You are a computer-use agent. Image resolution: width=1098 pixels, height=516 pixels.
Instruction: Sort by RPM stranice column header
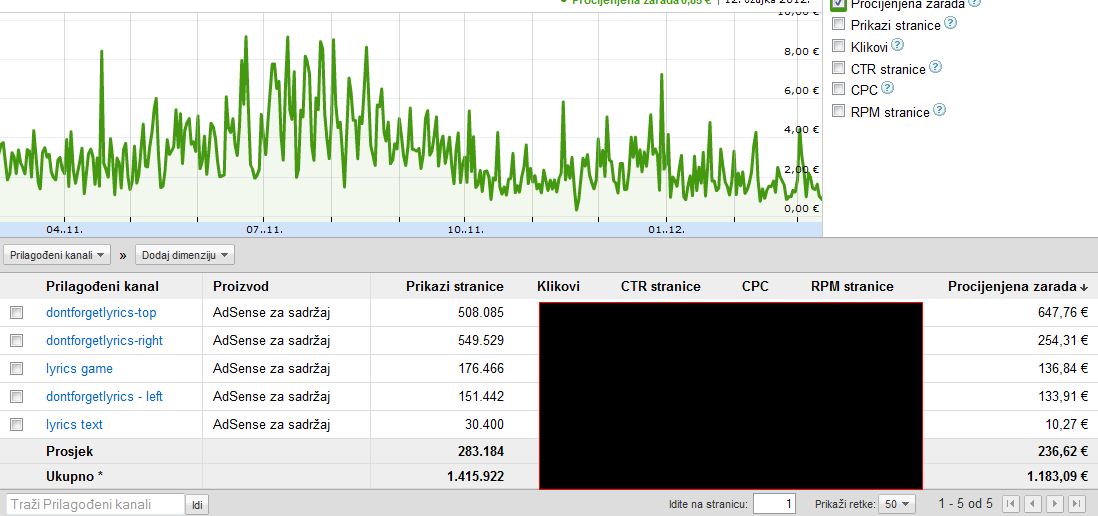click(x=852, y=286)
